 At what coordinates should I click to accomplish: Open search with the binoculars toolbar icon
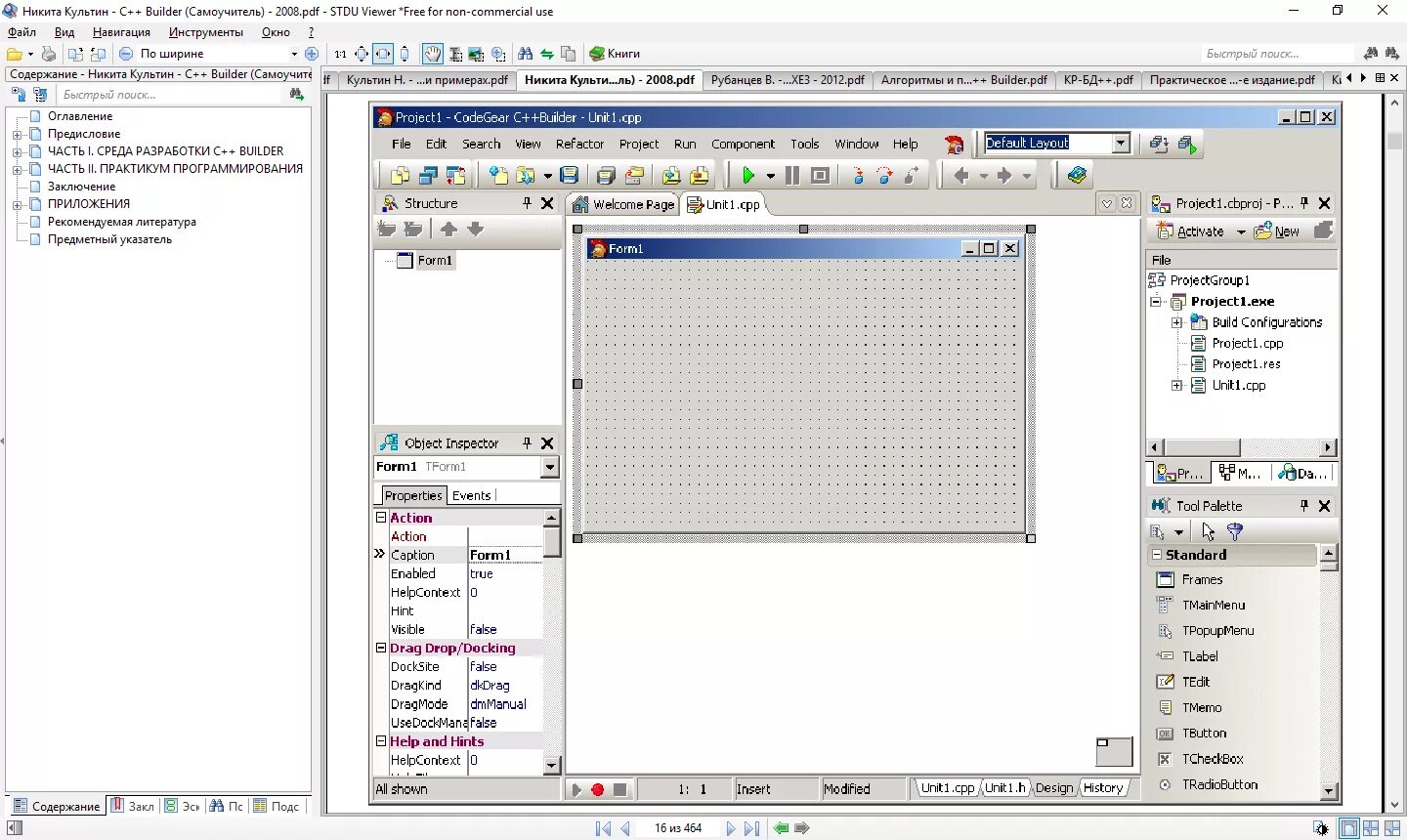coord(526,54)
